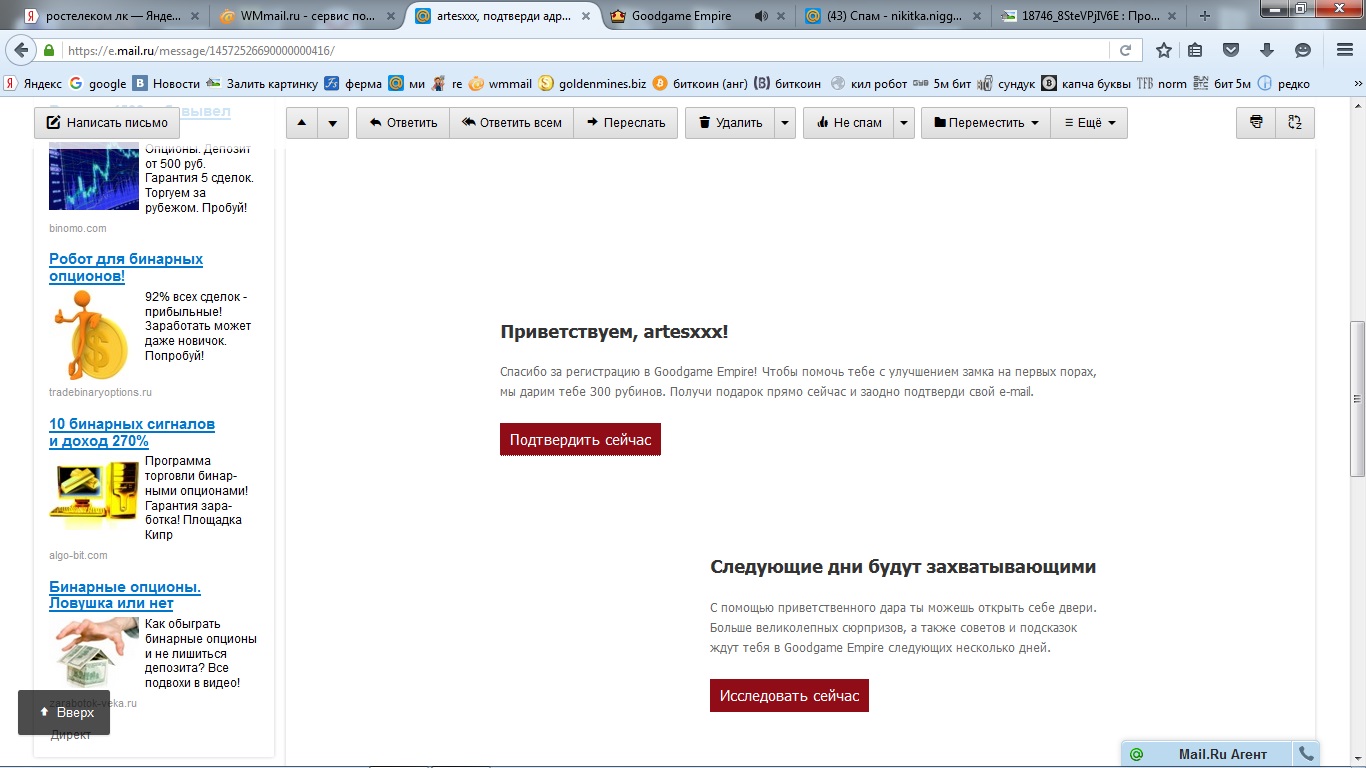Open the Mail.Ru Agent phone icon

(1305, 754)
